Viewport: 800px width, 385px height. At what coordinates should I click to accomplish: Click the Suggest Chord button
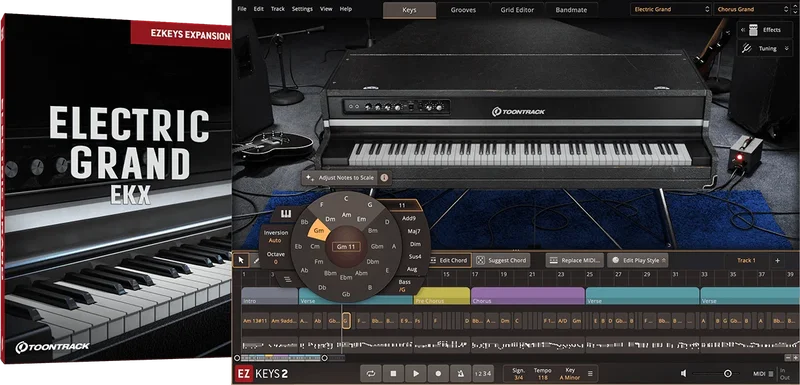[x=502, y=261]
